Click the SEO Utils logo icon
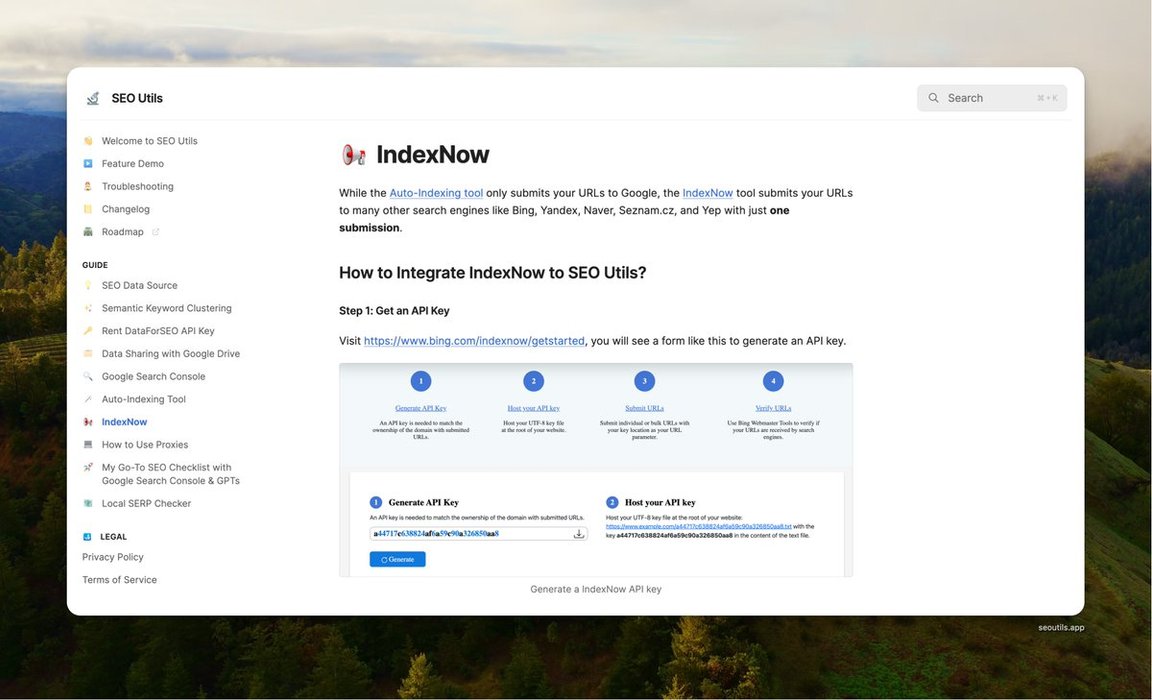 [x=93, y=98]
